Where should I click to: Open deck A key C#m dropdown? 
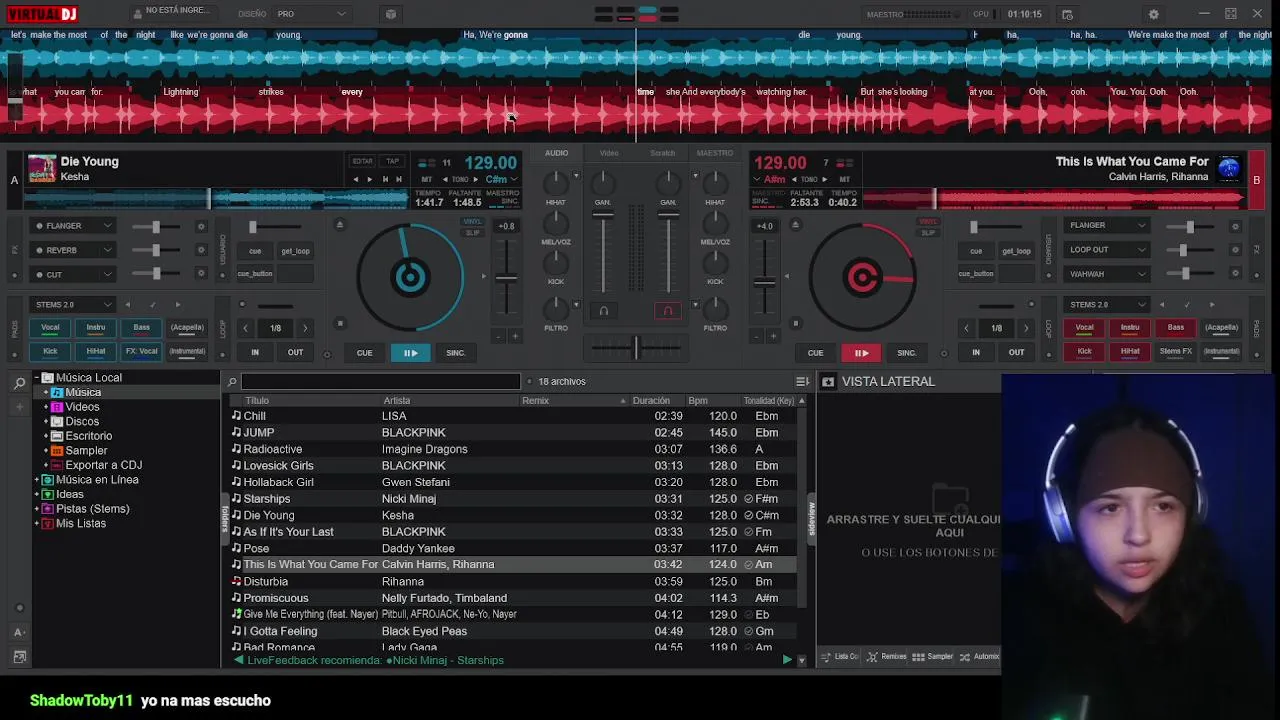click(501, 179)
